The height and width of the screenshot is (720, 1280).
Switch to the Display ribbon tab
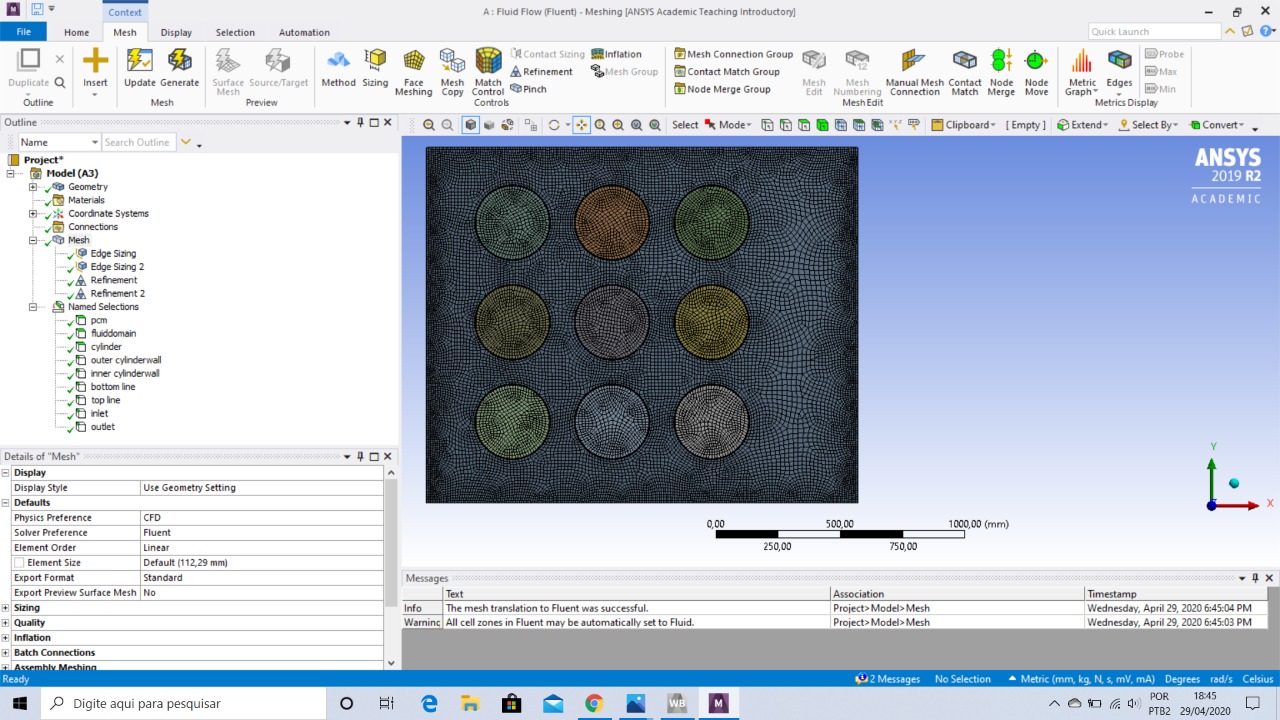click(x=176, y=32)
